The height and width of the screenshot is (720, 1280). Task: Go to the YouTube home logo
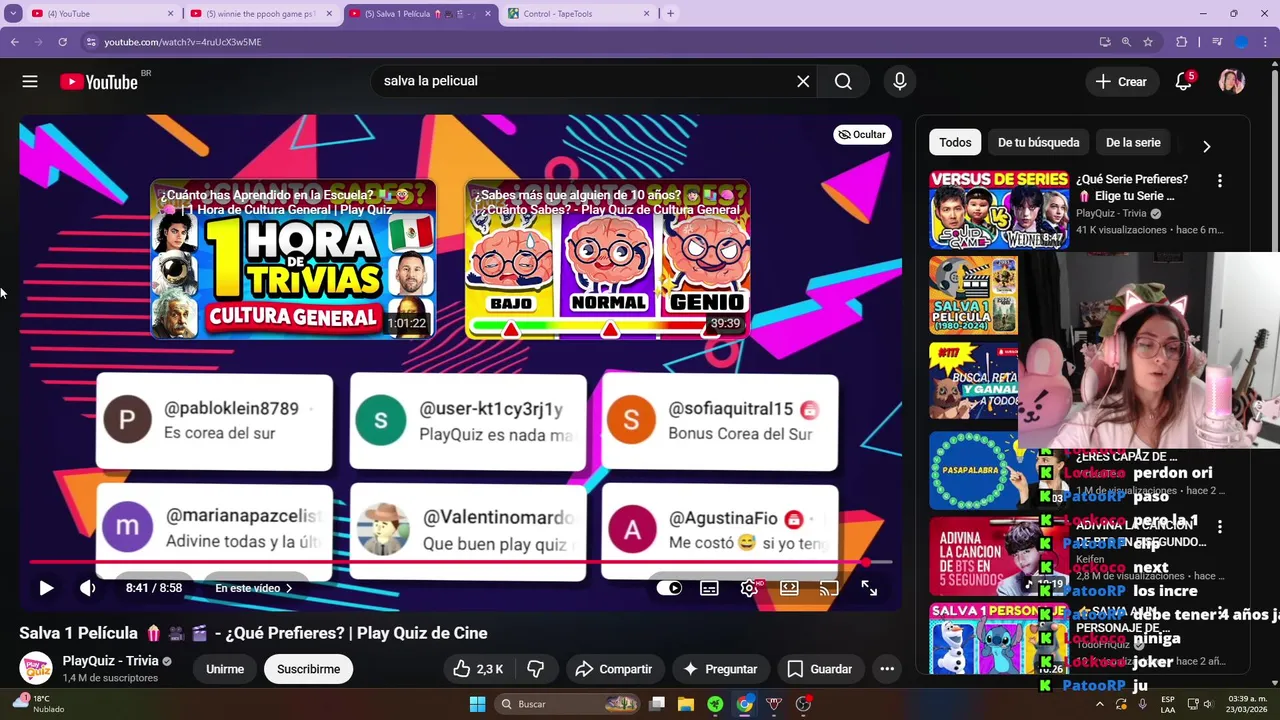pyautogui.click(x=99, y=82)
